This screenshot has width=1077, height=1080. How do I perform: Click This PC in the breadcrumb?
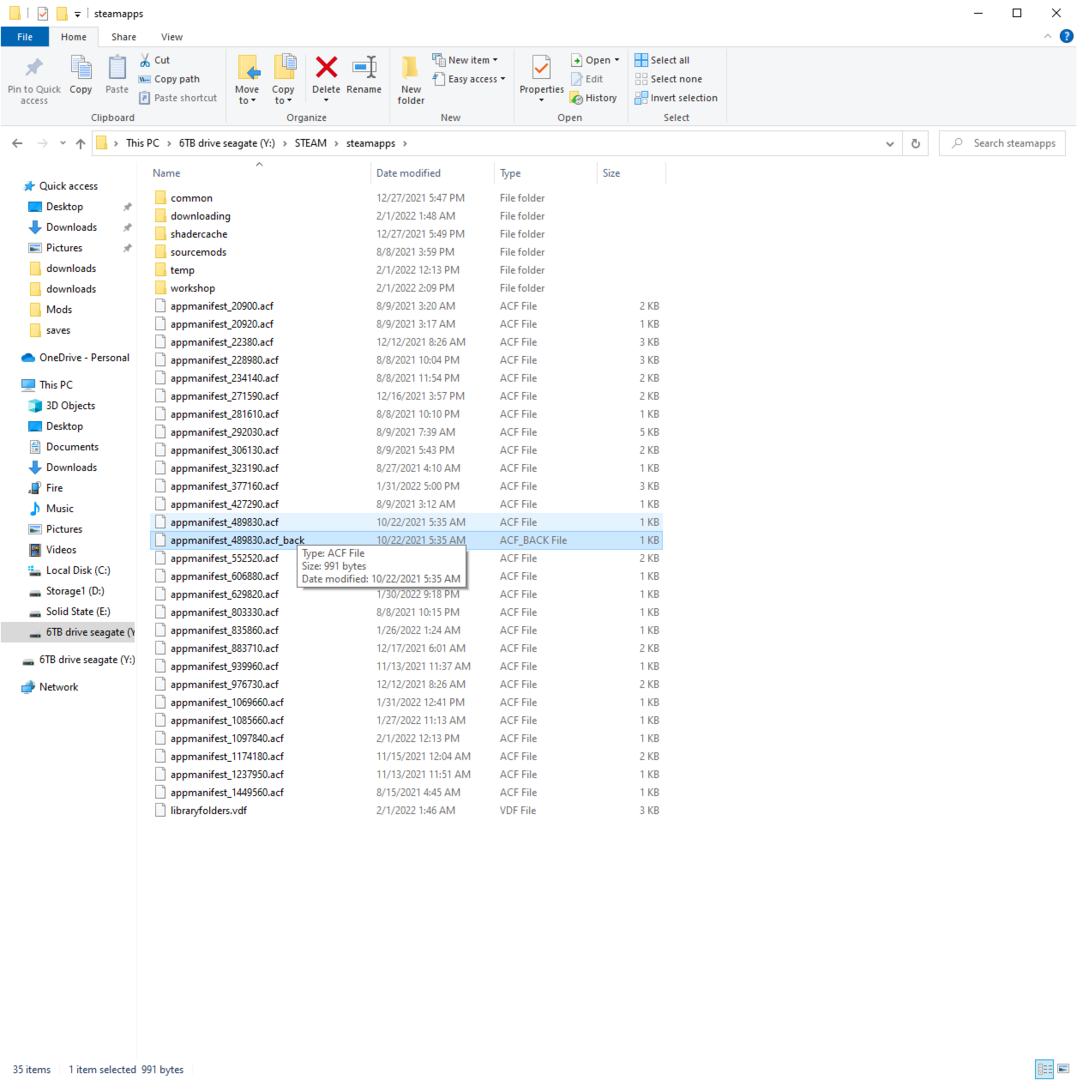(x=143, y=143)
